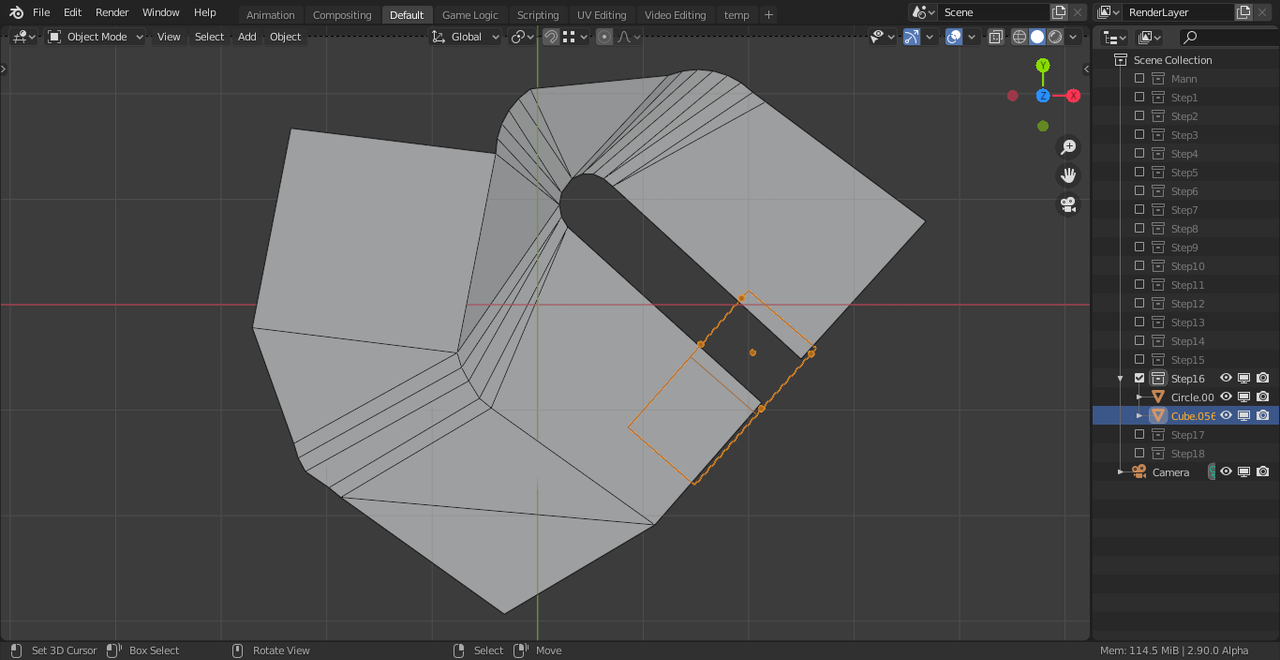Switch to wireframe shading mode icon
Screen dimensions: 1280x660
[1019, 37]
